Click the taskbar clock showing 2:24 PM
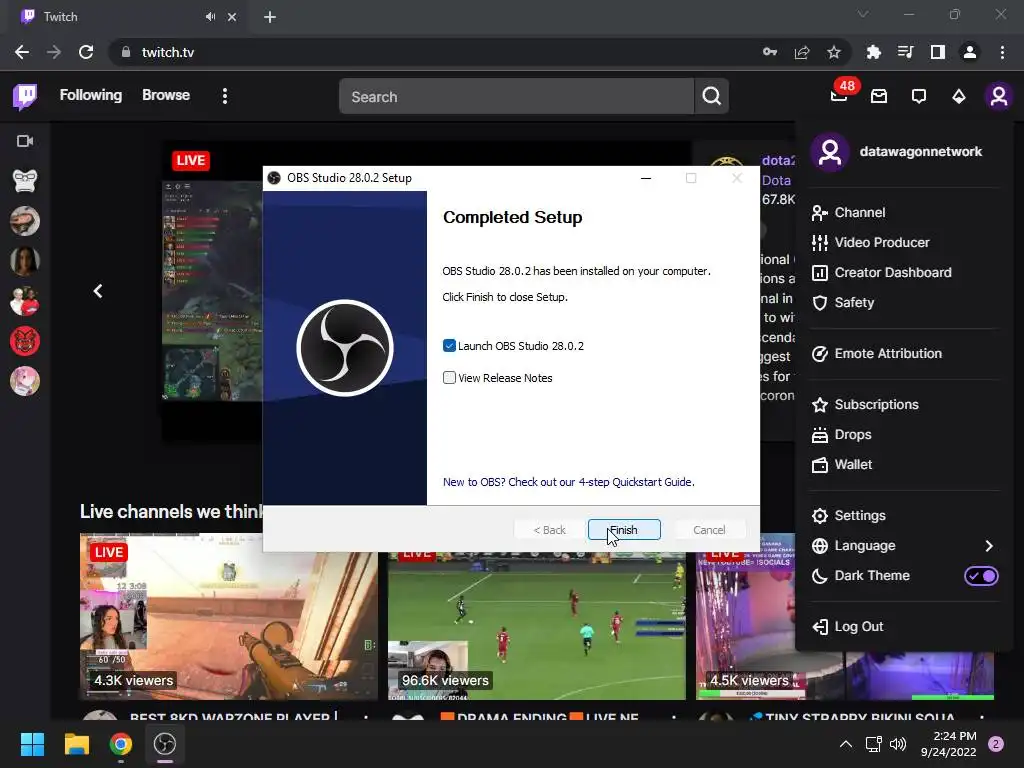The width and height of the screenshot is (1024, 768). [x=949, y=744]
